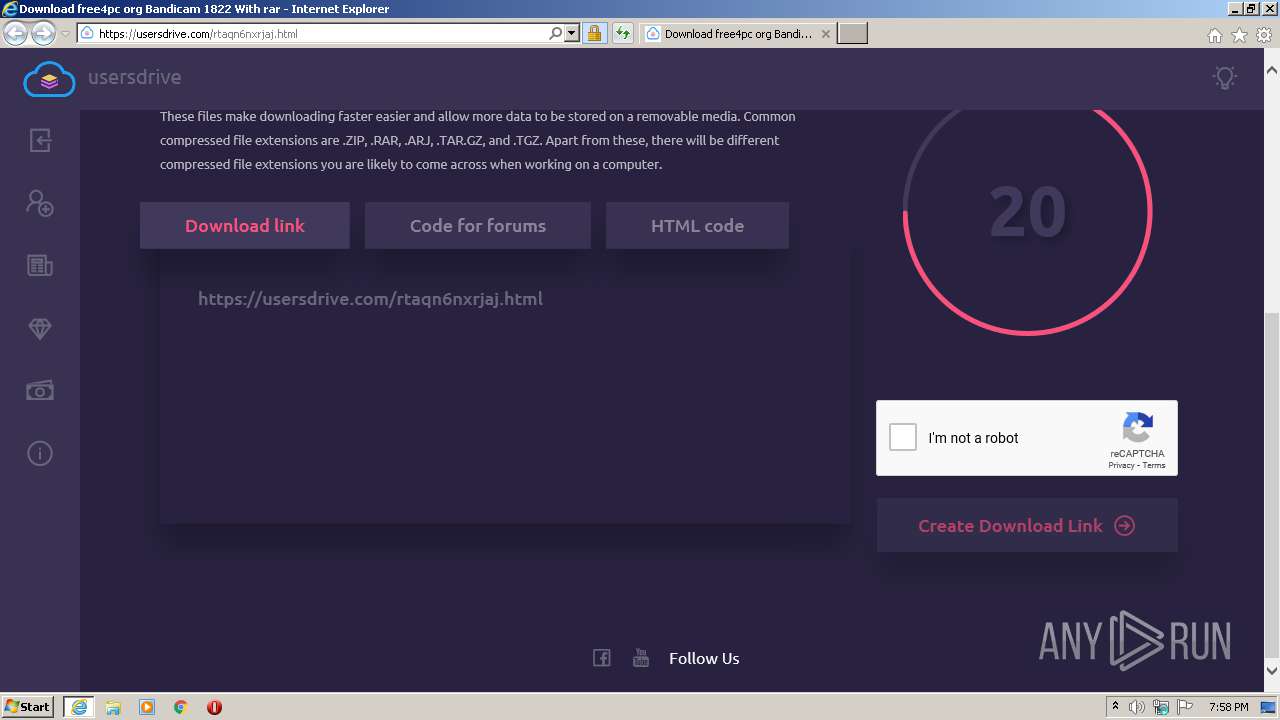Click the security lock icon
The width and height of the screenshot is (1280, 720).
pyautogui.click(x=594, y=33)
